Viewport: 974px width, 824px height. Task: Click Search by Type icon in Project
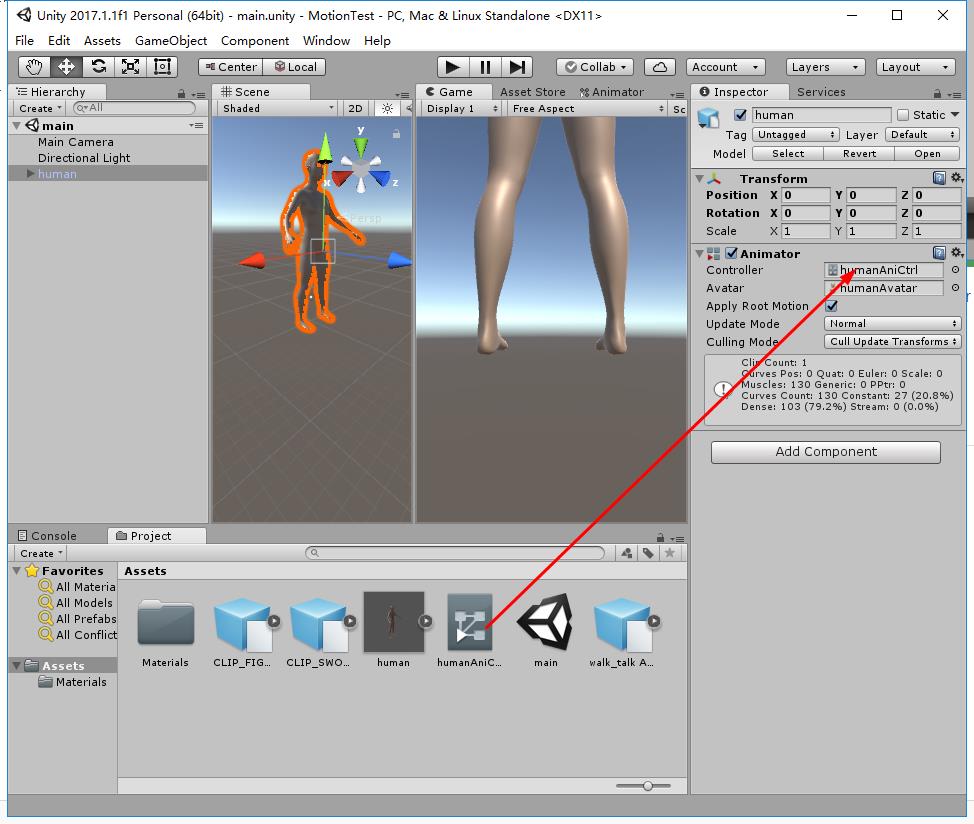tap(627, 553)
